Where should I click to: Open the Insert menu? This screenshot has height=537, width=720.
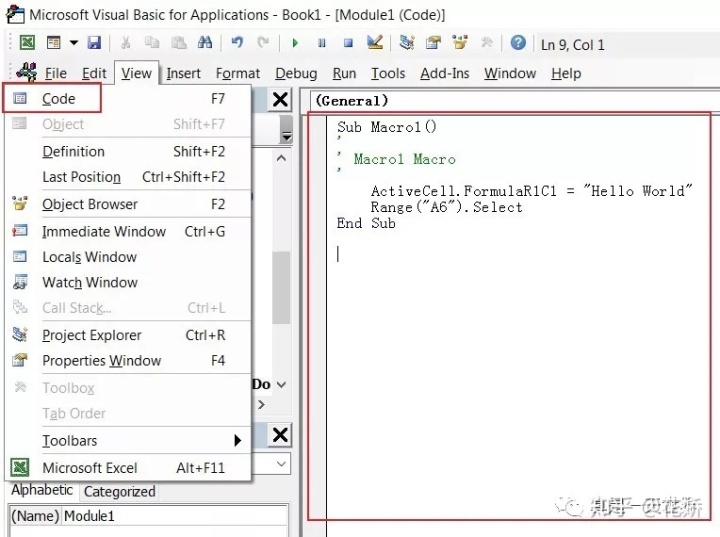(183, 73)
